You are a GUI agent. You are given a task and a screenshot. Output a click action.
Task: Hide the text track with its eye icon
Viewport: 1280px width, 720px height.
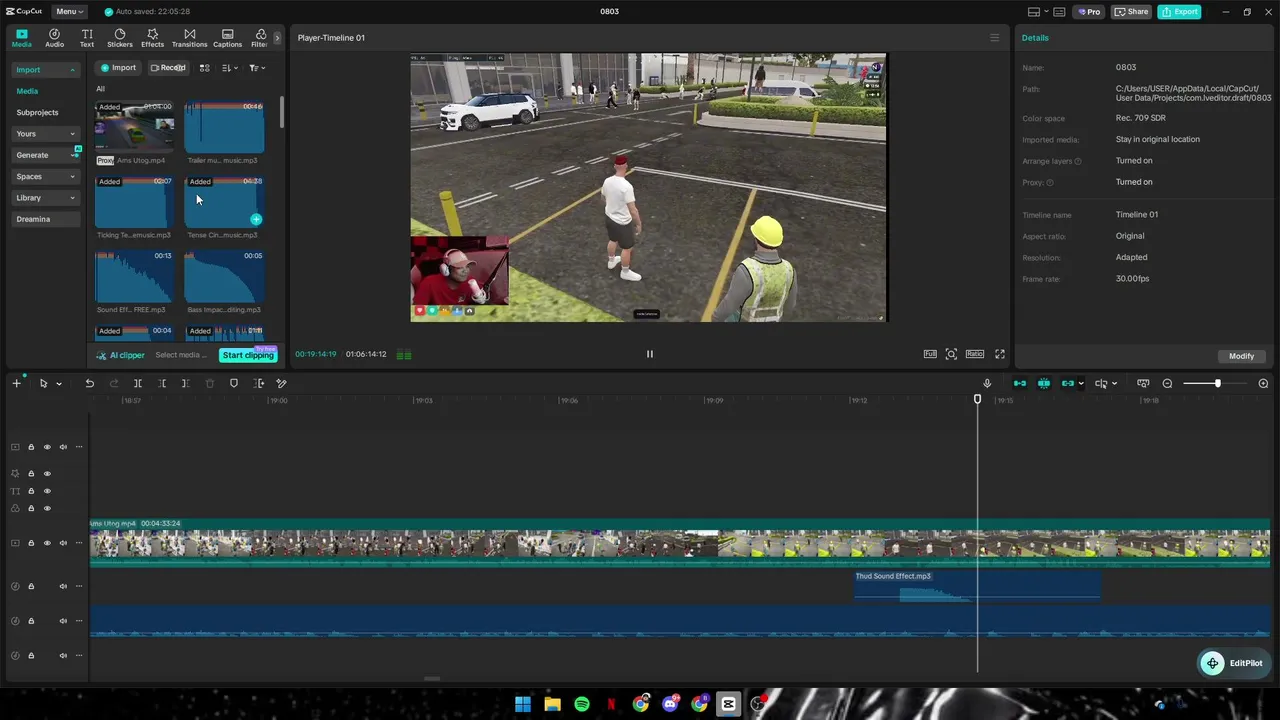point(47,491)
